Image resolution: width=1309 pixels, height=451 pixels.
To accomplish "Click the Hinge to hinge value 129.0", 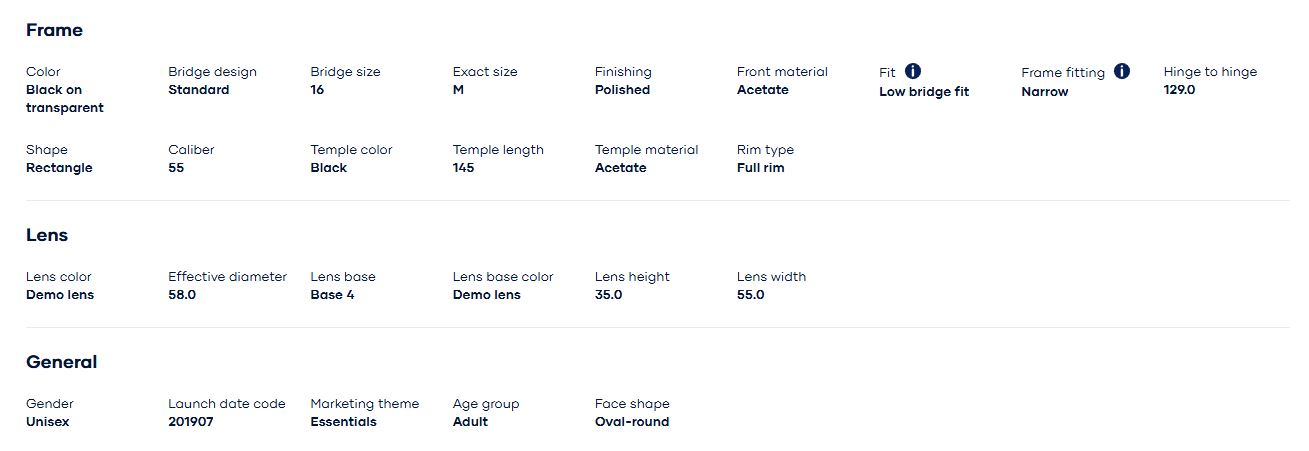I will (1179, 90).
